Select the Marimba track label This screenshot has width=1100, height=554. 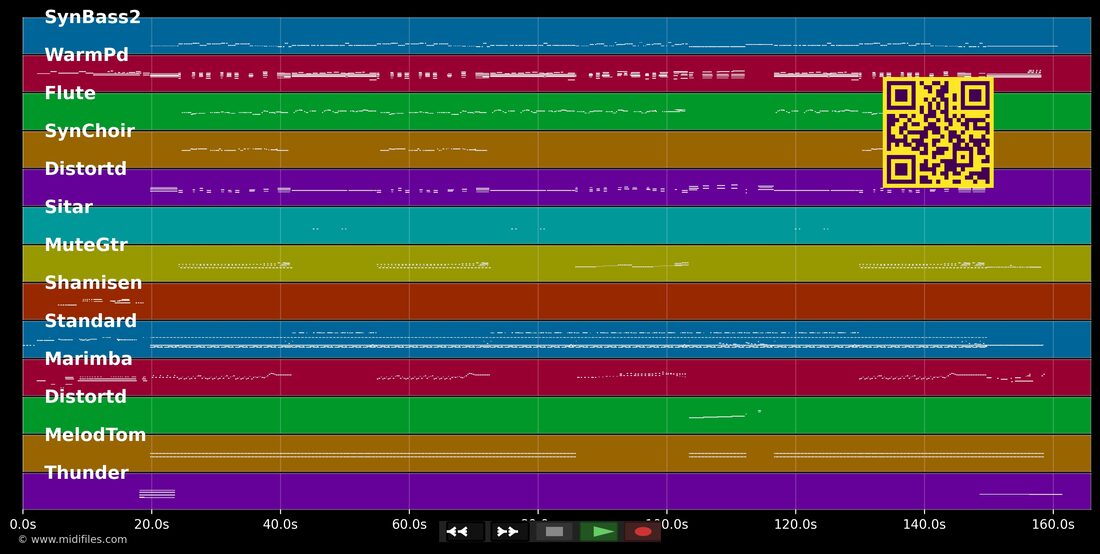88,358
